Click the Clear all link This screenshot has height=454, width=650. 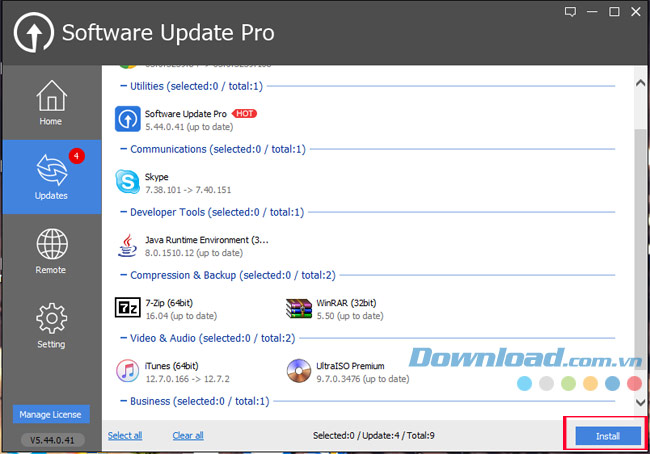point(188,436)
